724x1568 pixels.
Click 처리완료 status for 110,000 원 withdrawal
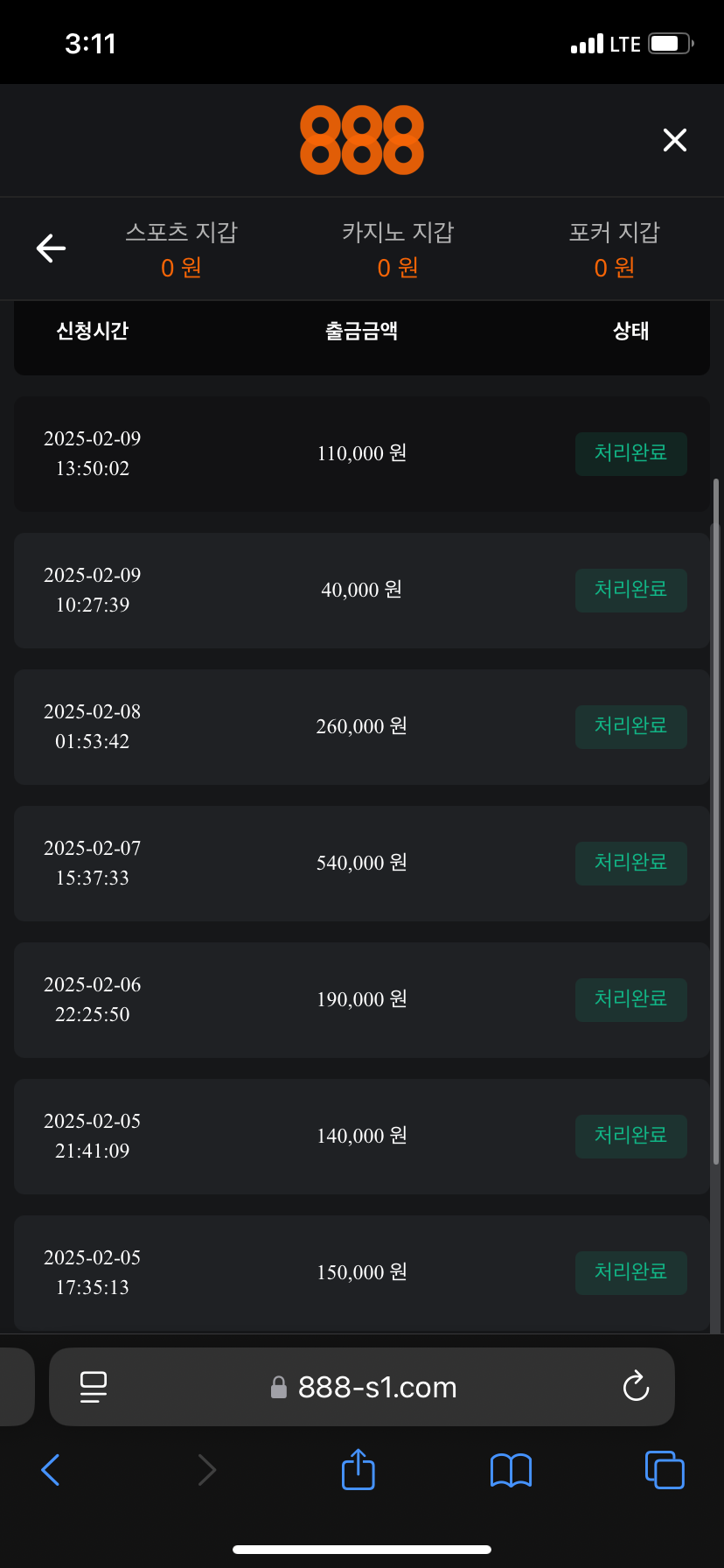tap(630, 453)
